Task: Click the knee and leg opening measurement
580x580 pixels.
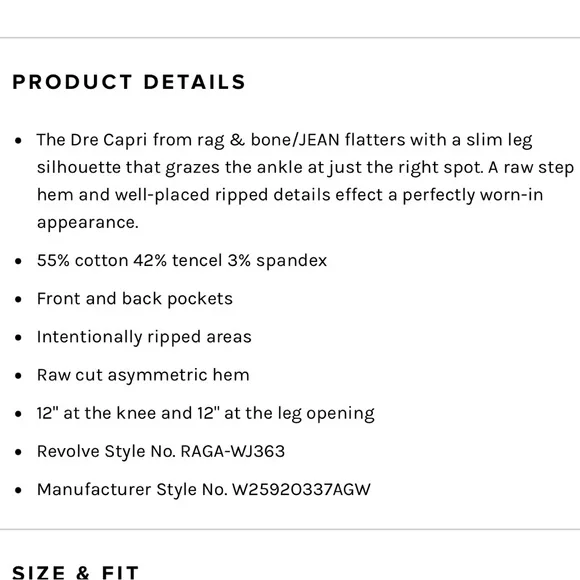Action: click(206, 414)
